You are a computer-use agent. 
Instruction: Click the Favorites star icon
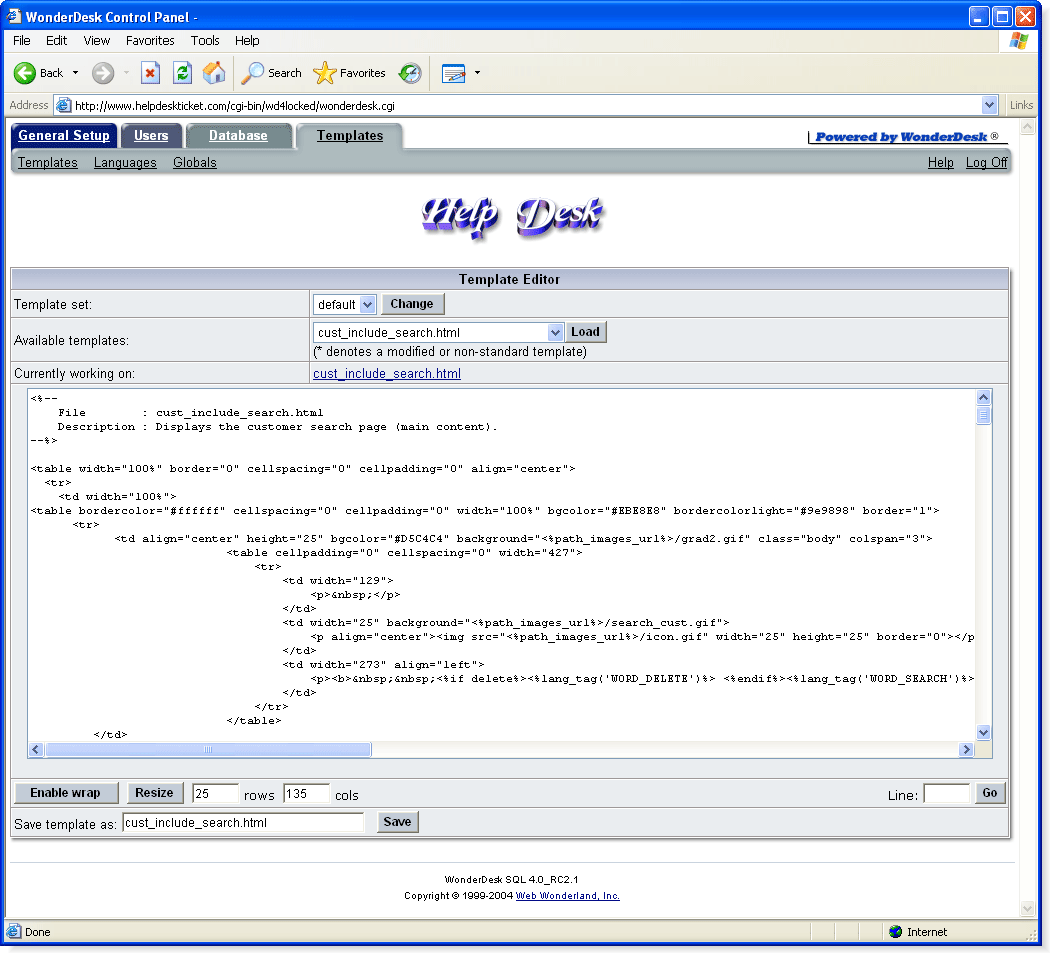point(325,73)
